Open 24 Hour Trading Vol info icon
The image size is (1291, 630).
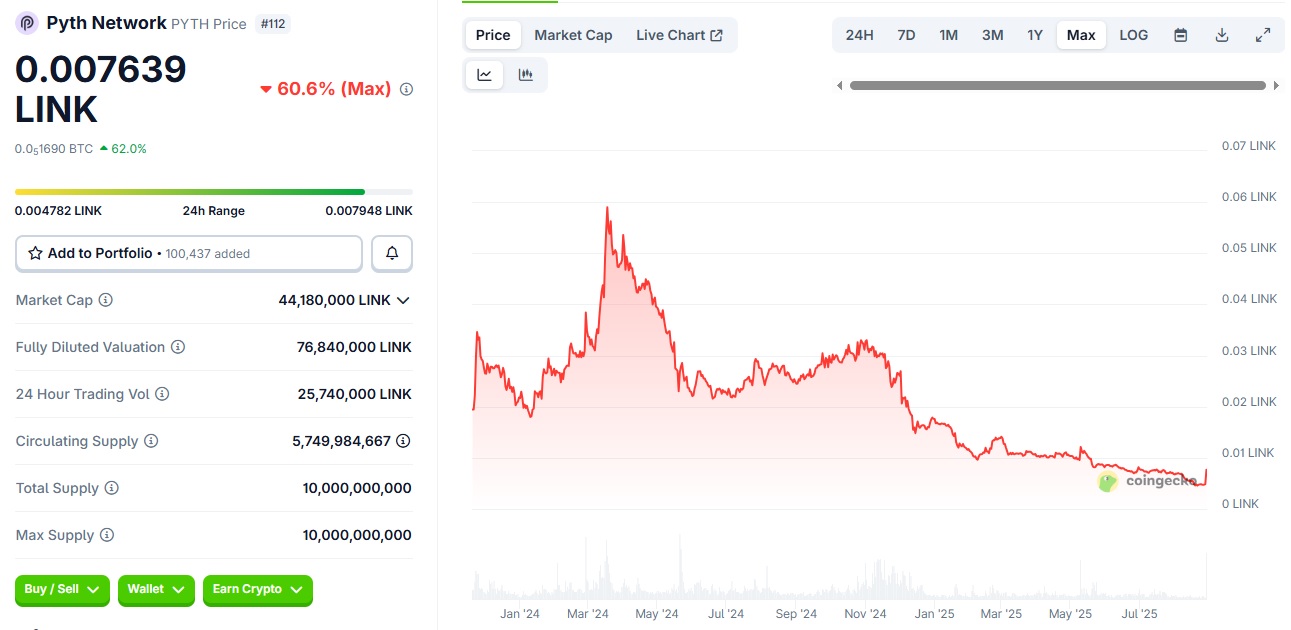pyautogui.click(x=162, y=394)
